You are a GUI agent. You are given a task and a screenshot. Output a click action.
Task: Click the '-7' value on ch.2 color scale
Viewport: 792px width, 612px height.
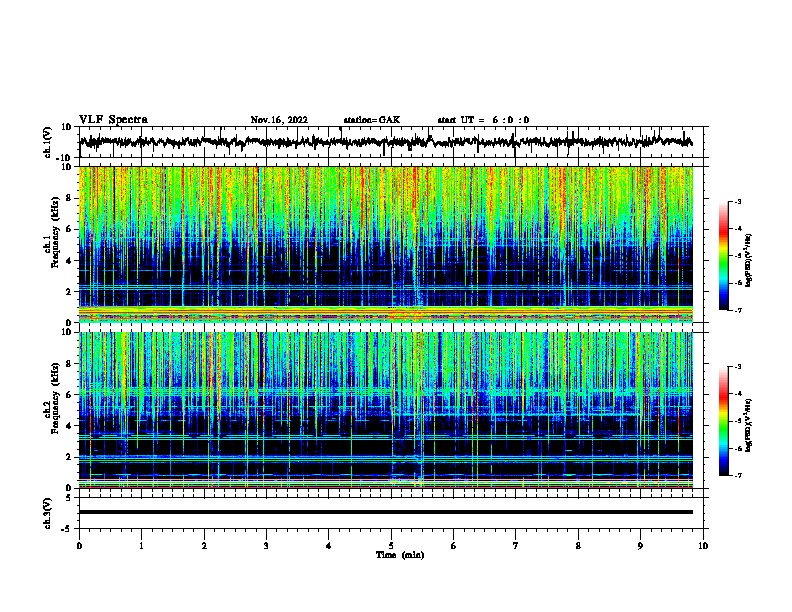(x=738, y=476)
